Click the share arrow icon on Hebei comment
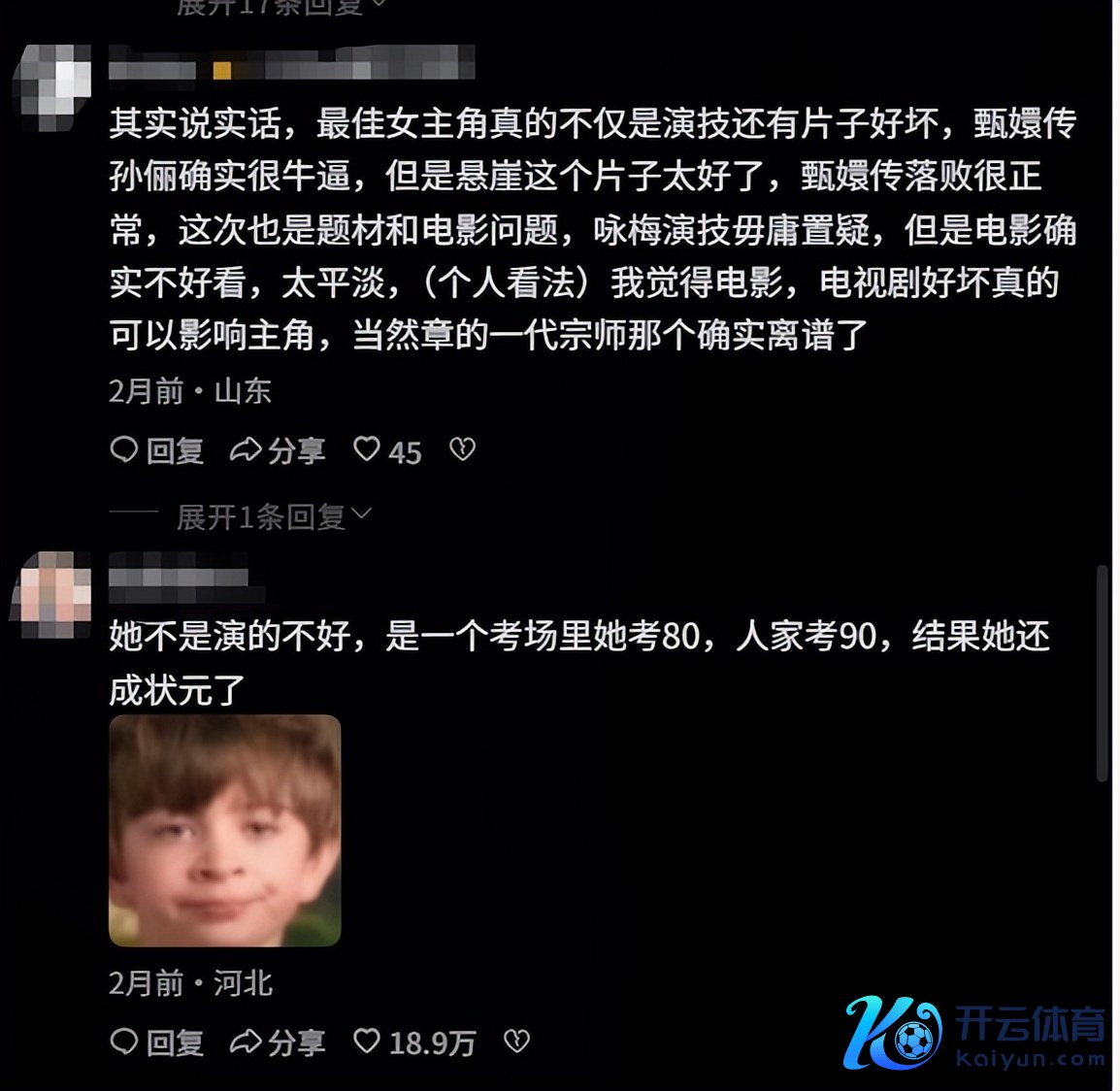Image resolution: width=1120 pixels, height=1091 pixels. click(245, 1042)
